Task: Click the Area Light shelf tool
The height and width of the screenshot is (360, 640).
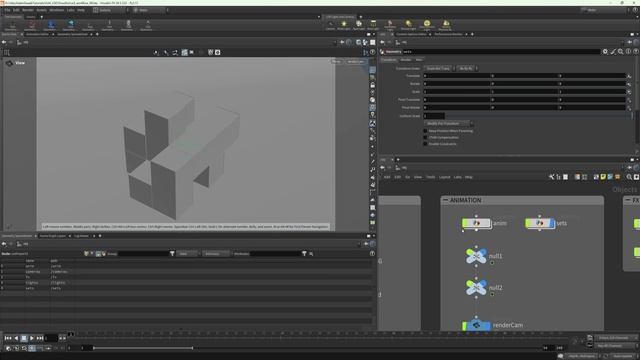Action: [373, 25]
